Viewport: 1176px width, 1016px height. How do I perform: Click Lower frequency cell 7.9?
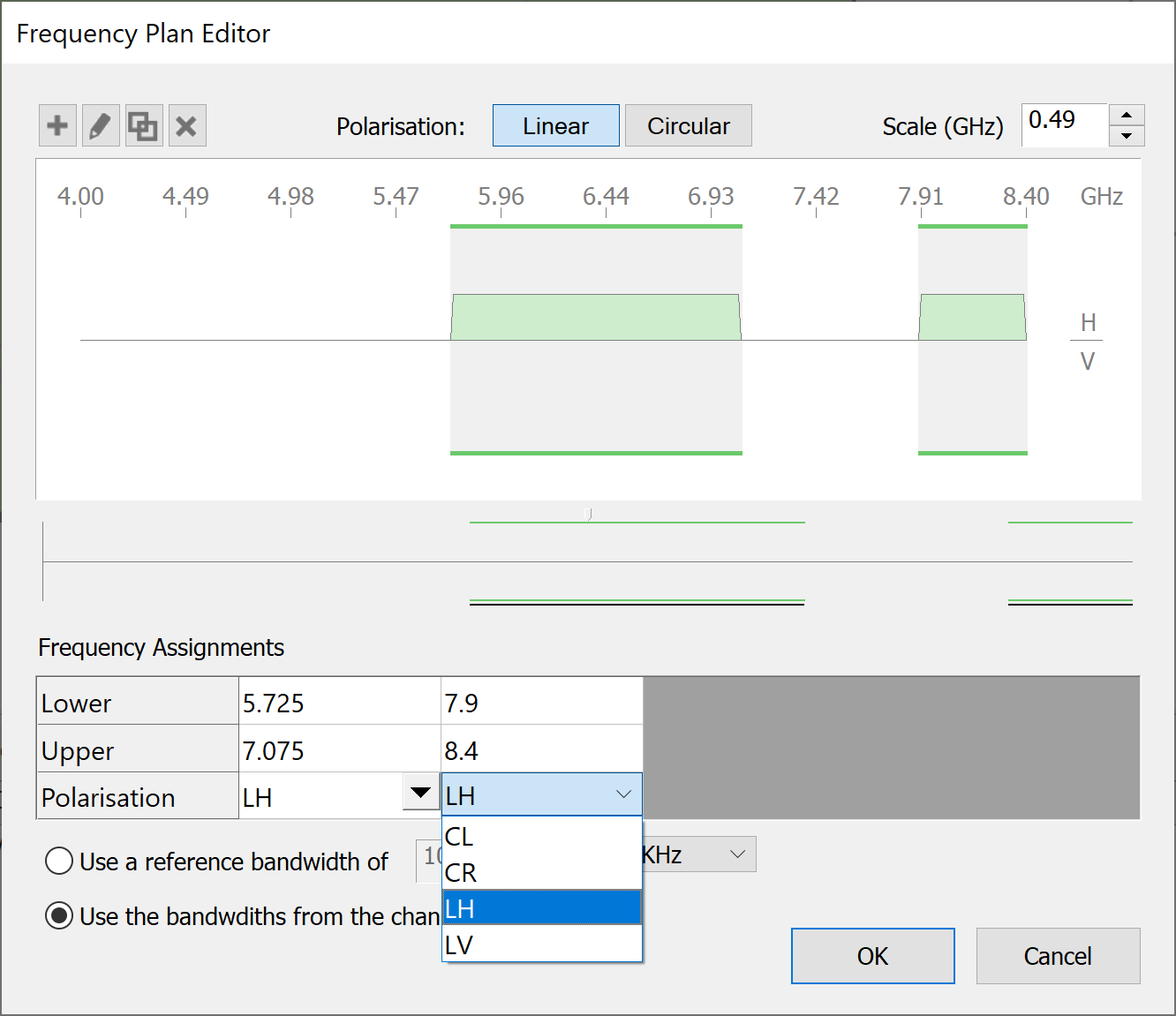click(x=541, y=703)
